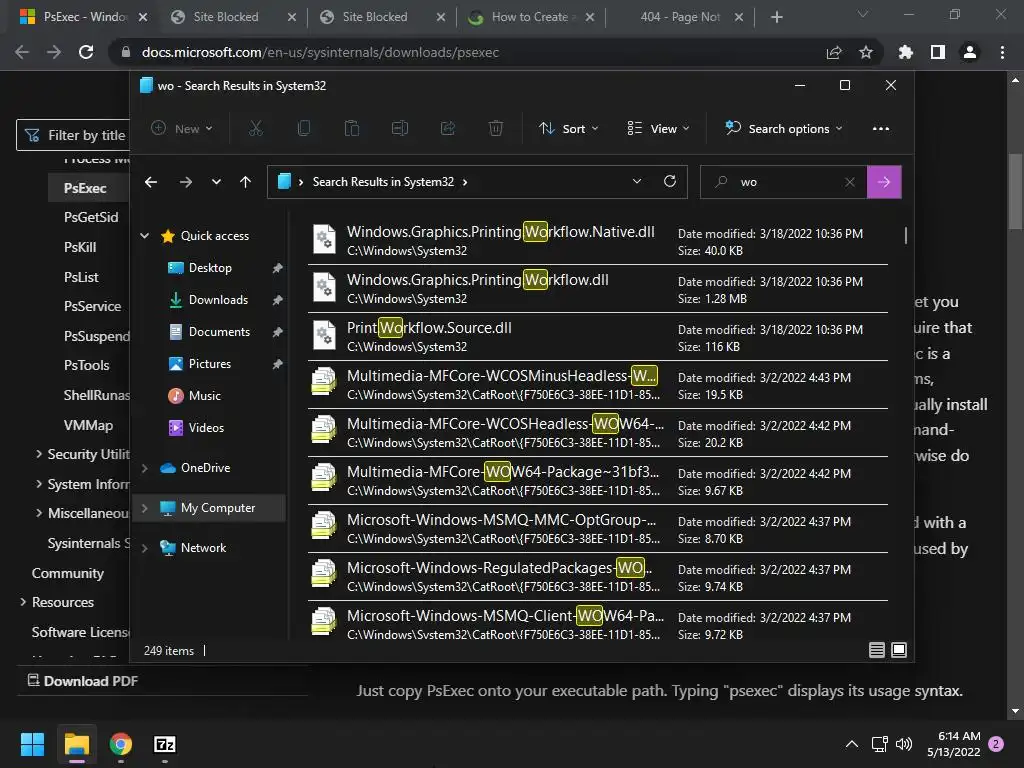
Task: Clear the 'wo' search text with the X
Action: 850,182
